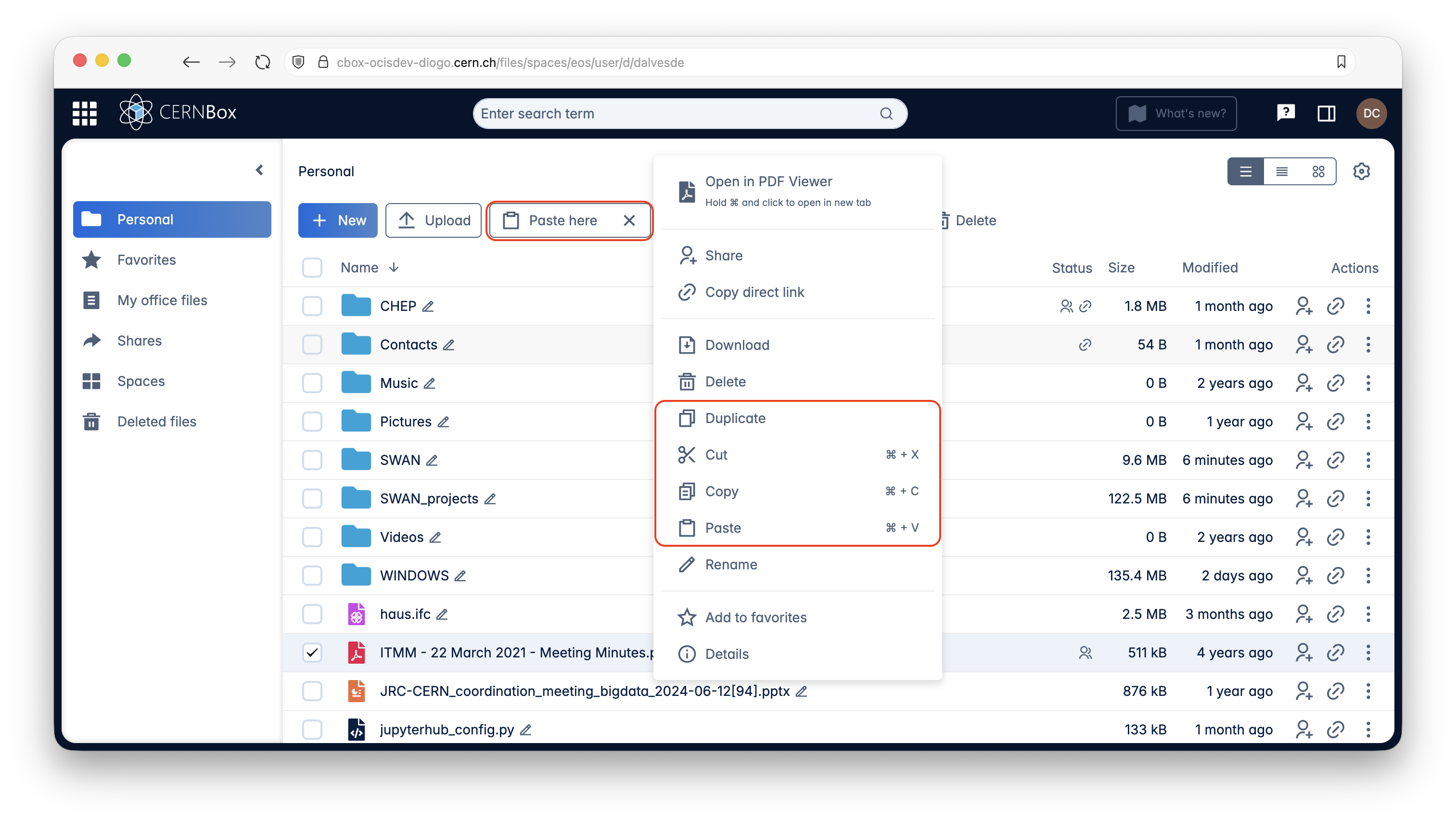Copy link icon for Music folder
The height and width of the screenshot is (822, 1456).
tap(1335, 383)
